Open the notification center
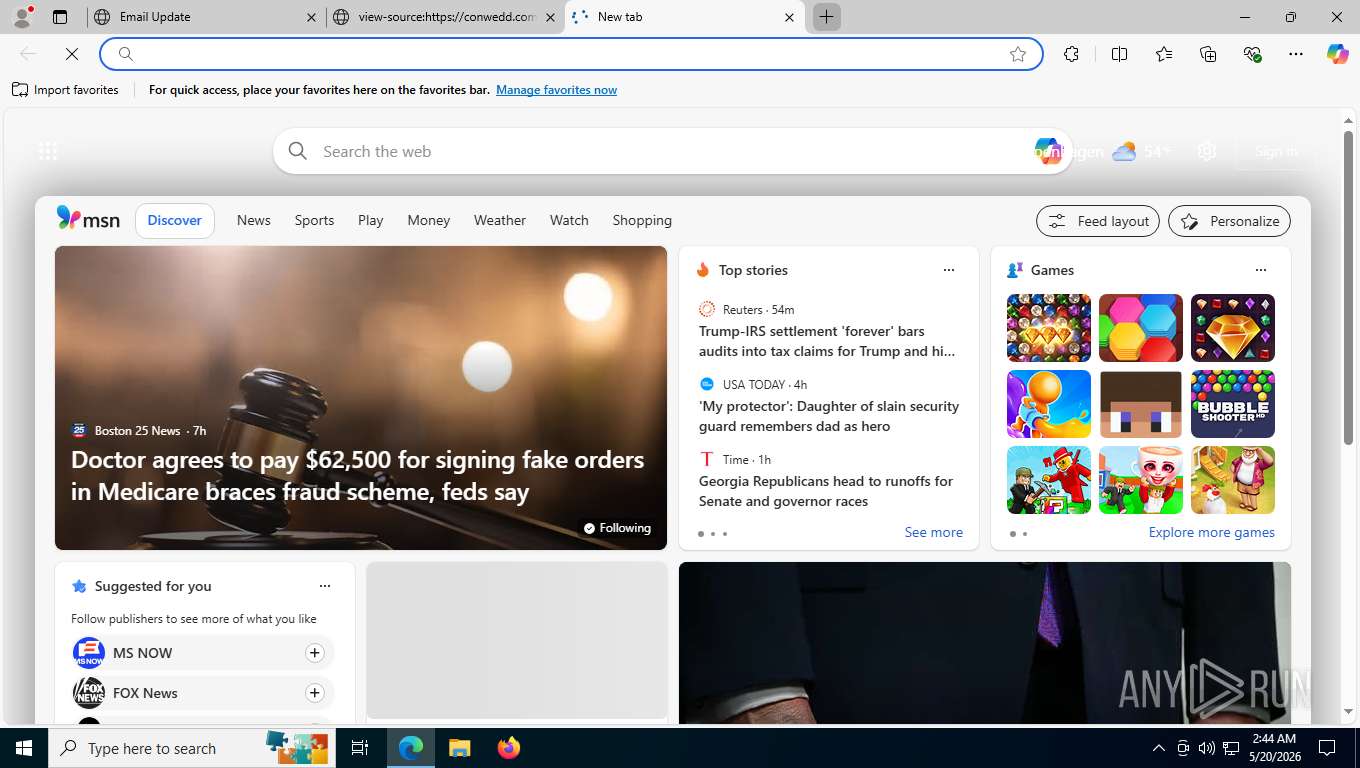The image size is (1360, 768). (x=1327, y=748)
